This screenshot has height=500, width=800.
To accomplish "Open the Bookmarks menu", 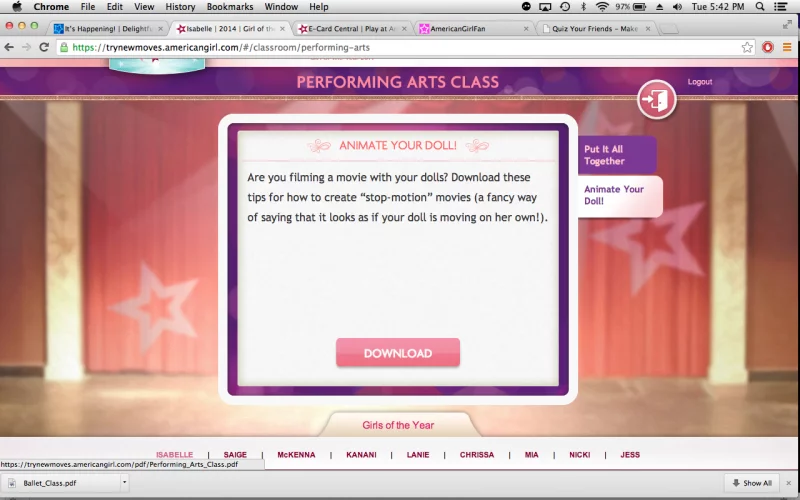I will pos(230,7).
